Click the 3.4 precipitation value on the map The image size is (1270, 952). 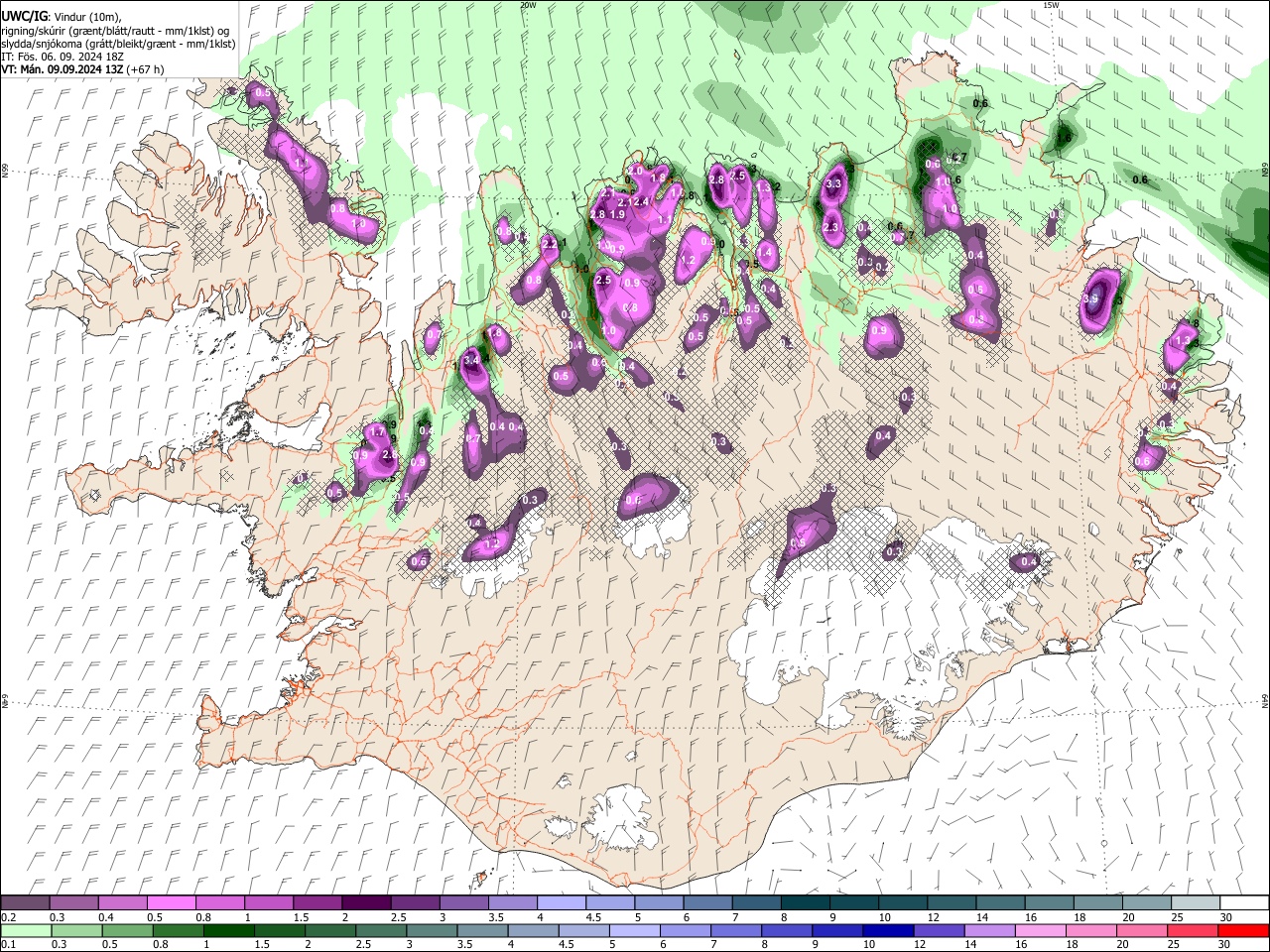[x=471, y=359]
